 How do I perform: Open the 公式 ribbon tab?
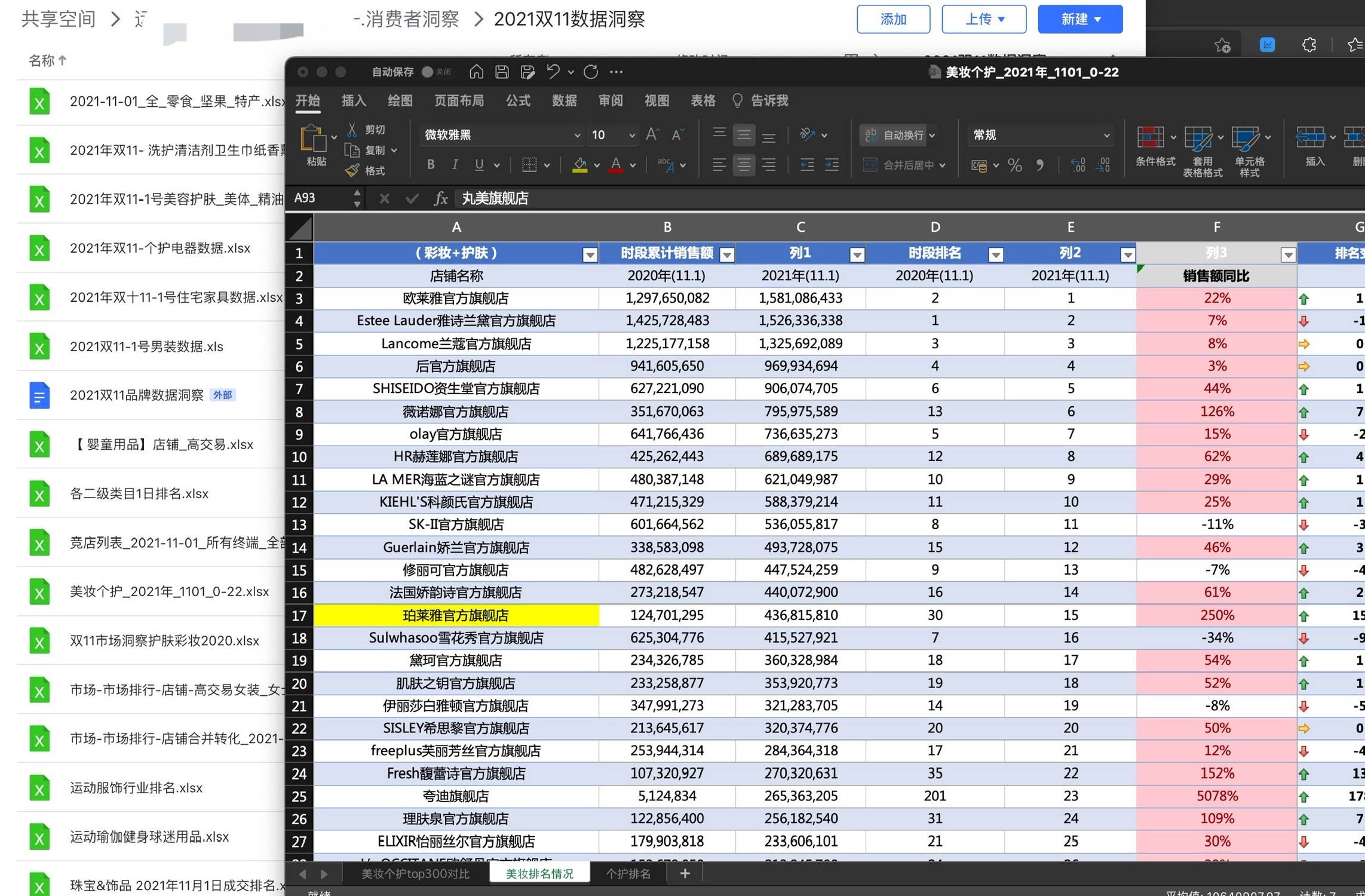point(518,100)
